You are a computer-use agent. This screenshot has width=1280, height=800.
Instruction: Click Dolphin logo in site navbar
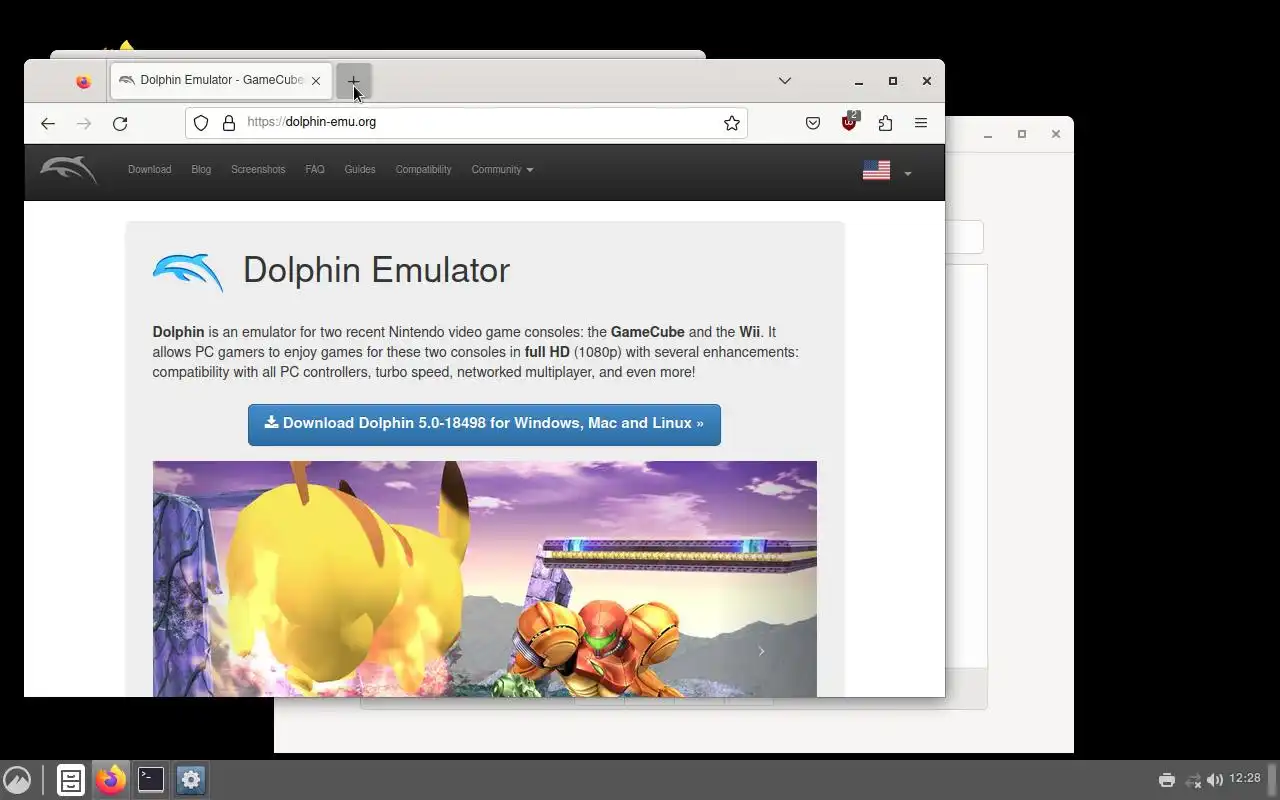pyautogui.click(x=68, y=170)
